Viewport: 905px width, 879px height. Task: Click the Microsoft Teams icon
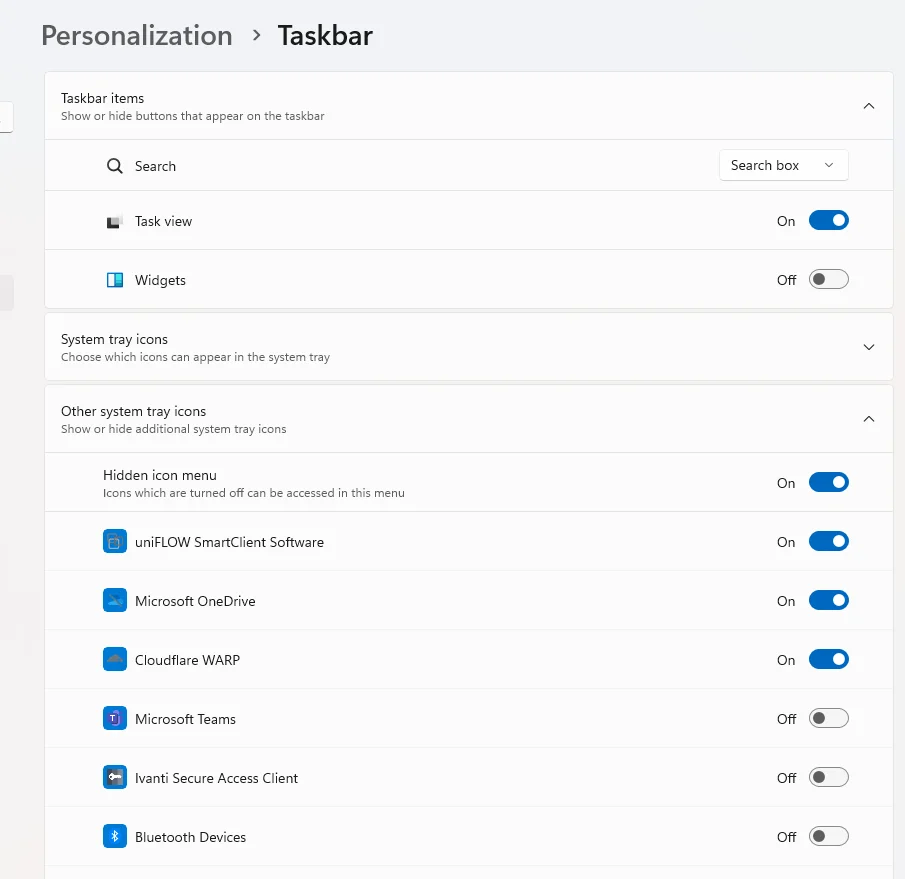(x=115, y=719)
